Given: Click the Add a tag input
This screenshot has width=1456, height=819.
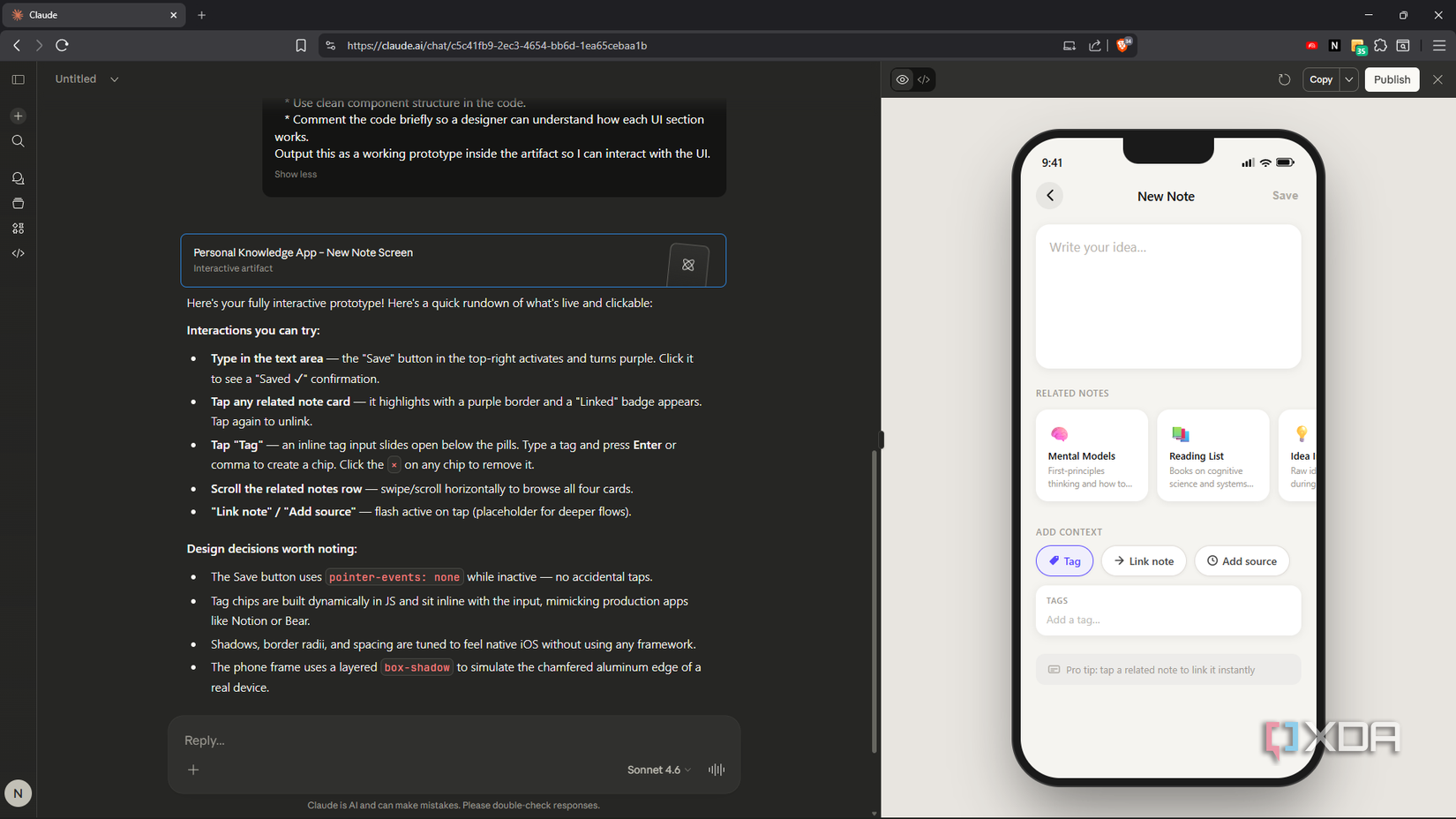Looking at the screenshot, I should coord(1168,620).
